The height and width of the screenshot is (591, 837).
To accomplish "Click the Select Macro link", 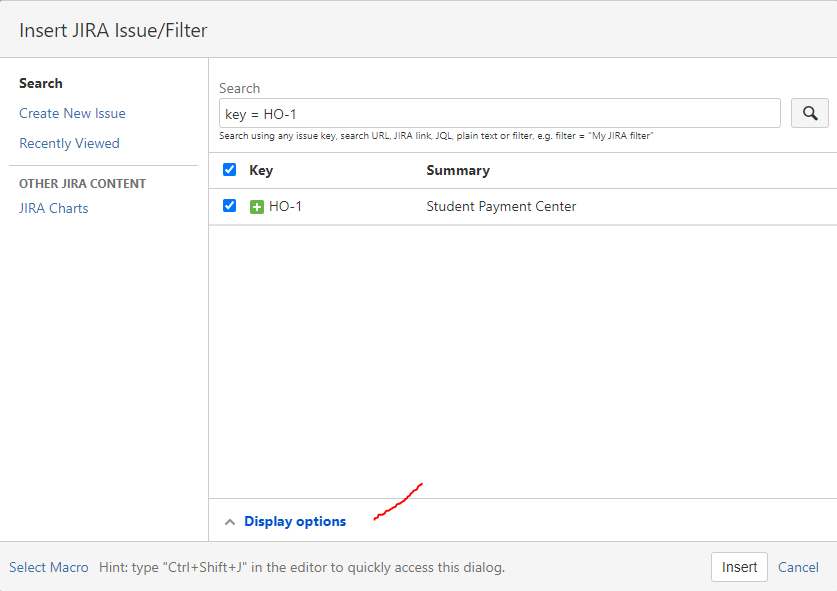I will coord(49,567).
